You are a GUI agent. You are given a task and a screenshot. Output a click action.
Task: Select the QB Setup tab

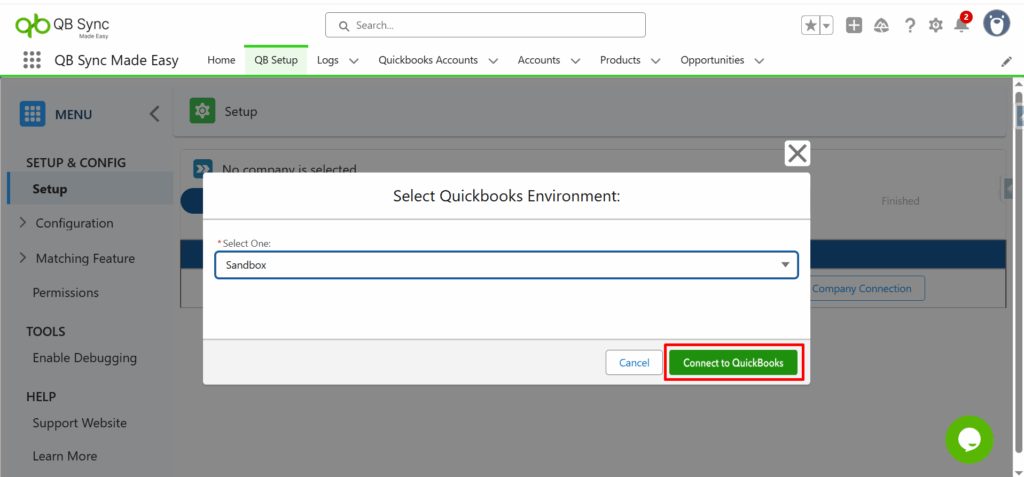(276, 60)
